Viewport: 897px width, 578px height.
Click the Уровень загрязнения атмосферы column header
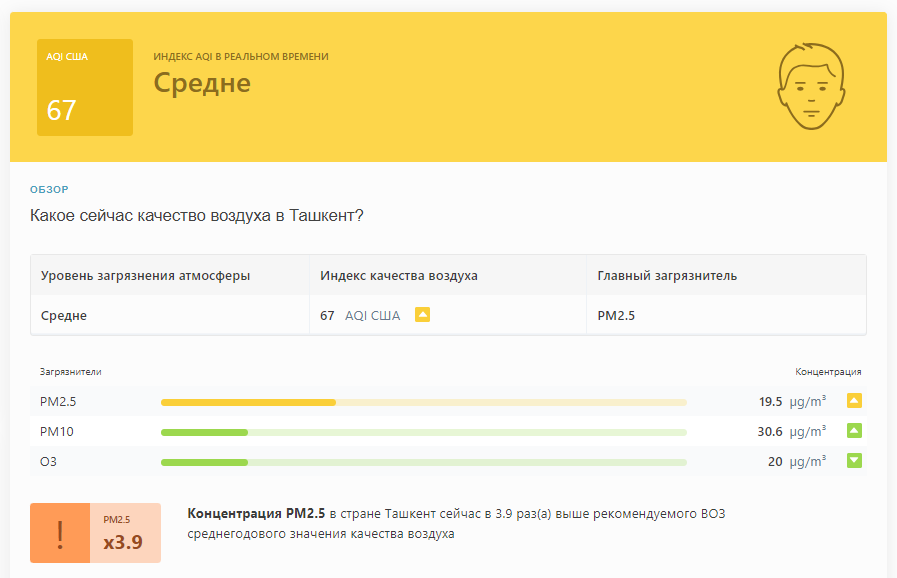(145, 275)
